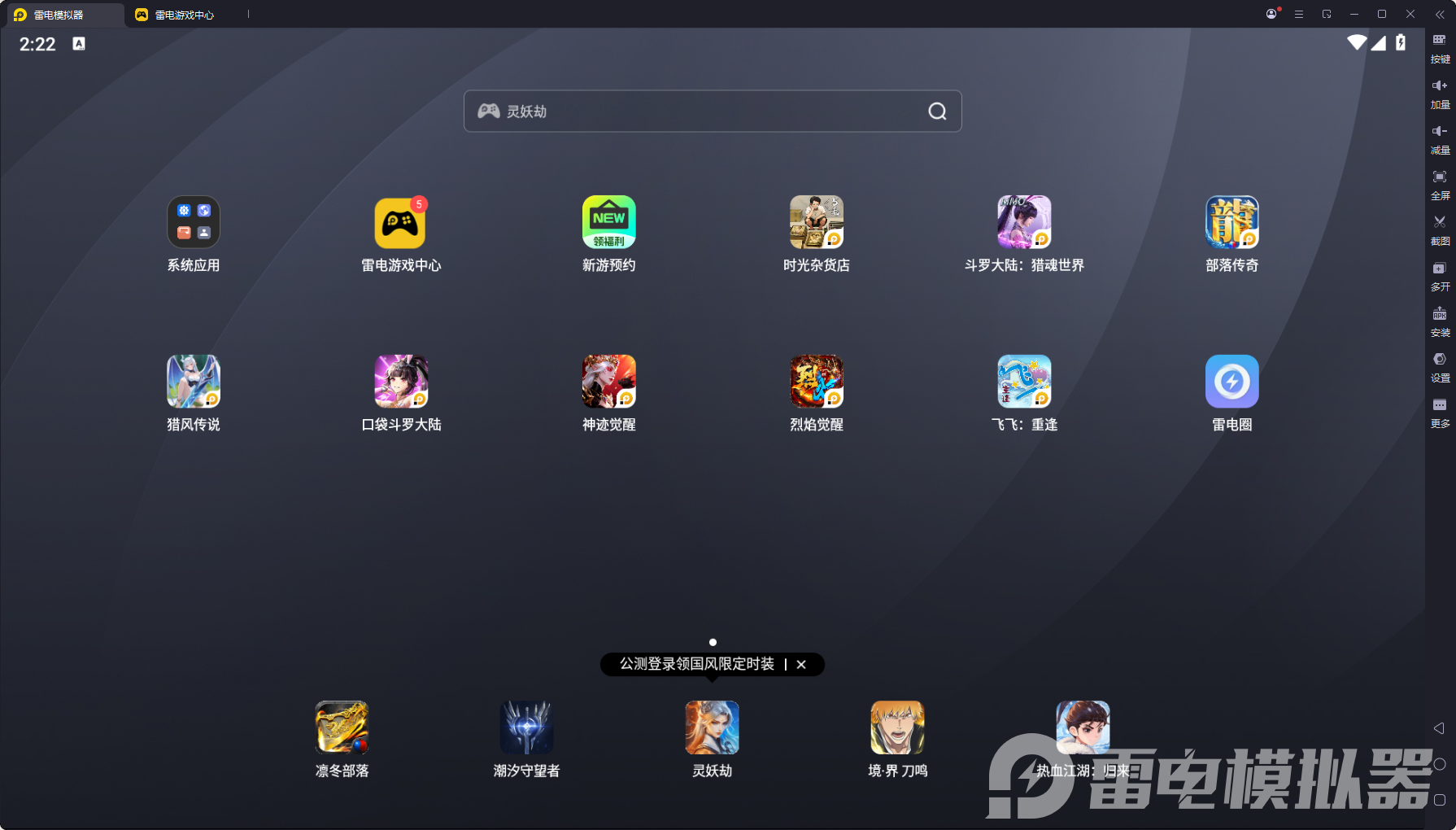Click 安装 to install an APK
Viewport: 1456px width, 830px height.
pos(1440,321)
